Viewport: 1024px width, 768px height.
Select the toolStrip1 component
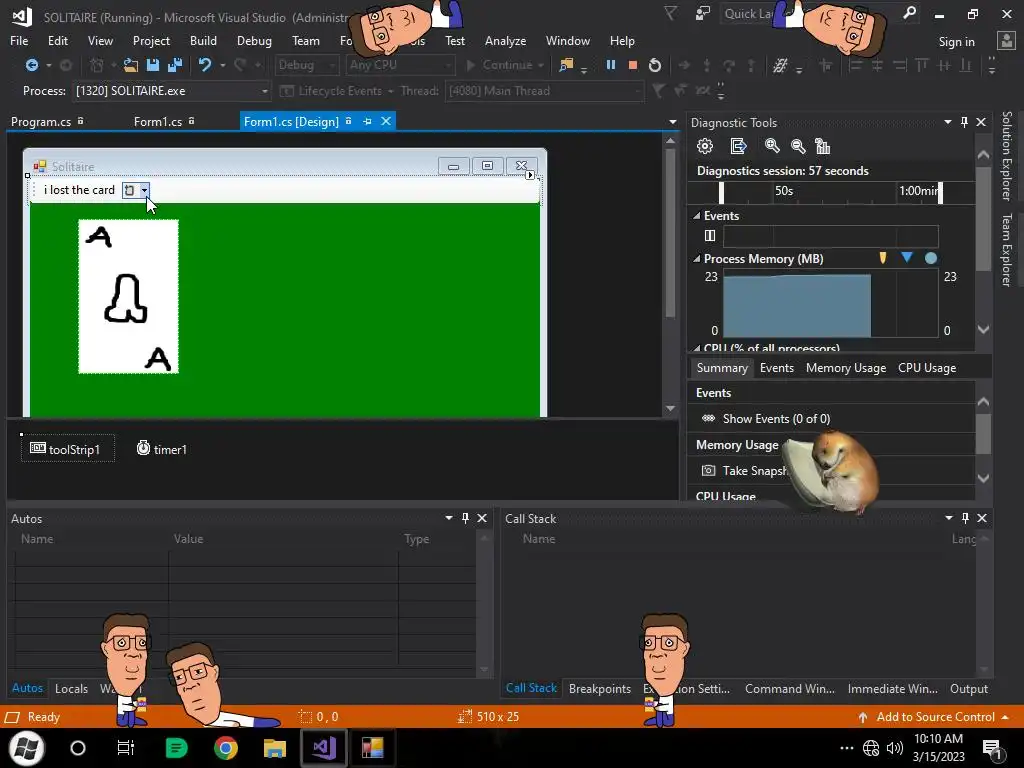[x=67, y=449]
